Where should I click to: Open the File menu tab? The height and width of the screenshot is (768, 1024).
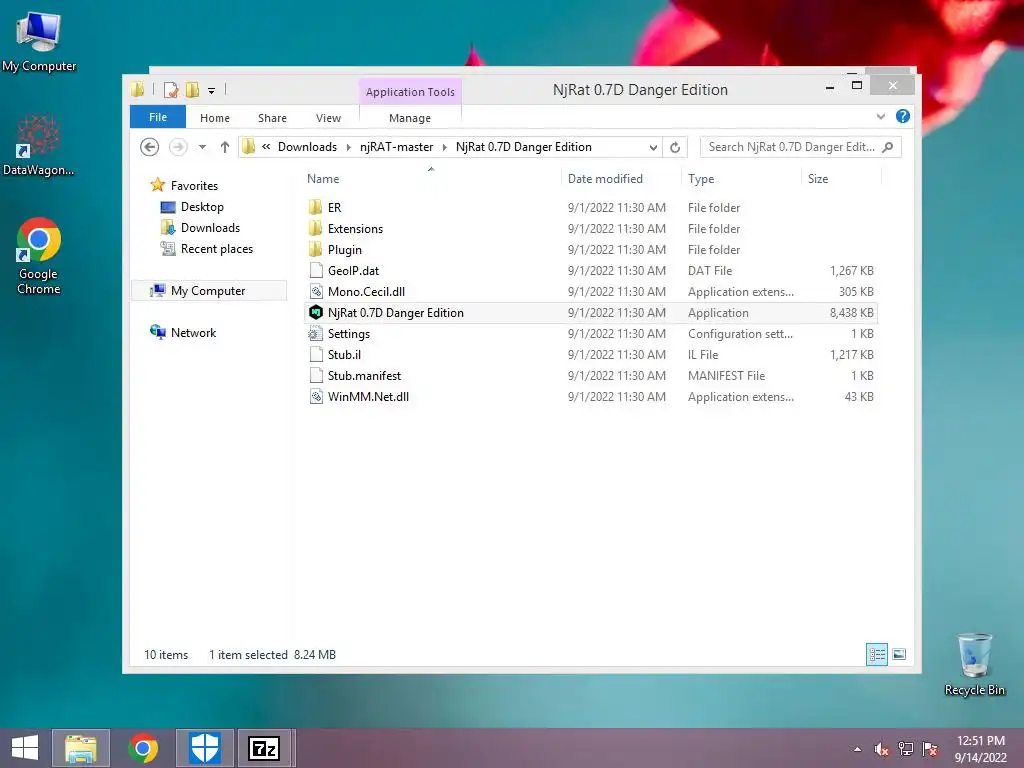[158, 117]
